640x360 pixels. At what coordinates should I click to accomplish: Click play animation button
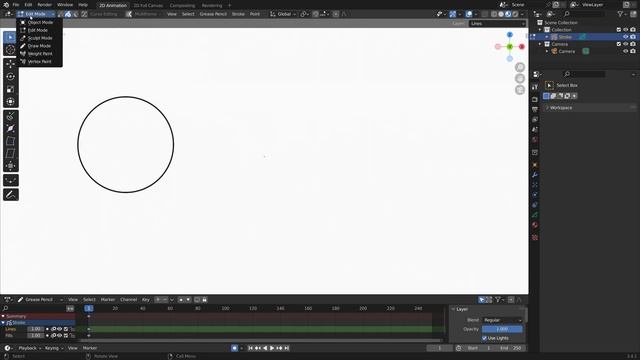[x=272, y=348]
